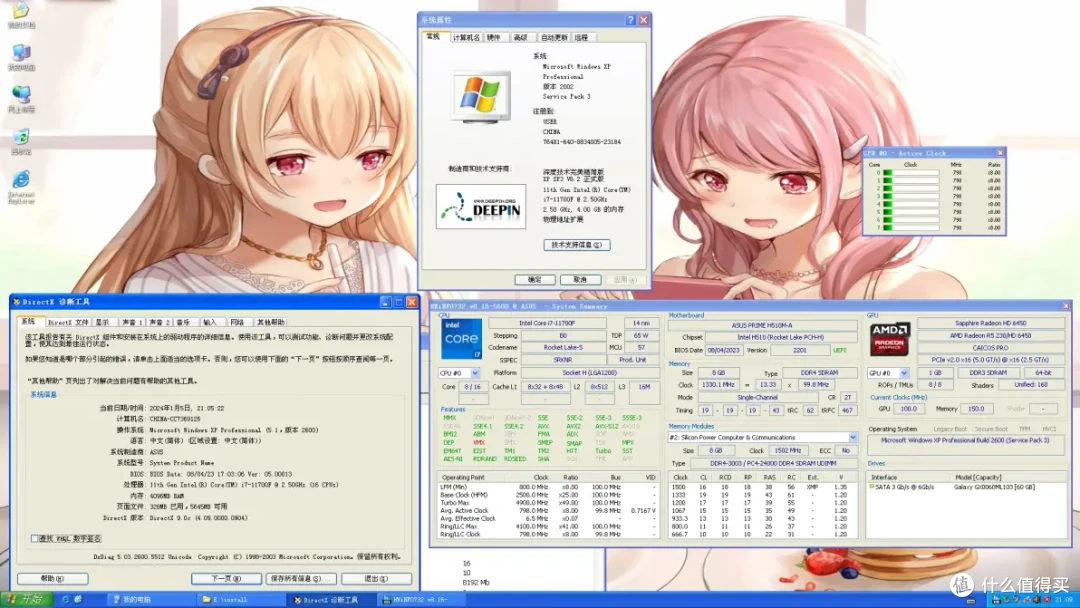Click 下一页 in DirectX tool

coord(226,578)
